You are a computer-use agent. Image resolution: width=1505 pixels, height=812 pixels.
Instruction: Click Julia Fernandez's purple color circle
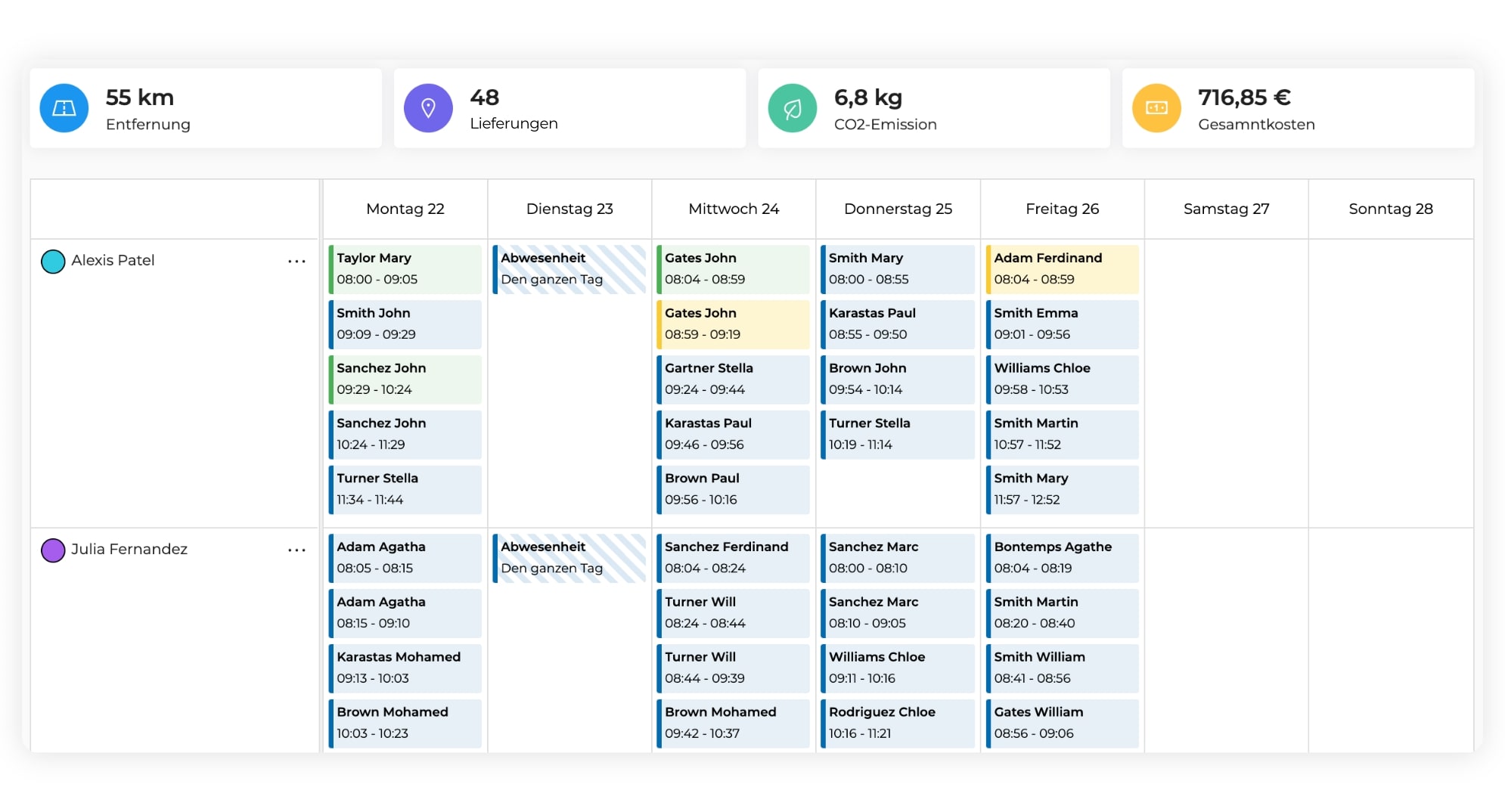pyautogui.click(x=53, y=550)
